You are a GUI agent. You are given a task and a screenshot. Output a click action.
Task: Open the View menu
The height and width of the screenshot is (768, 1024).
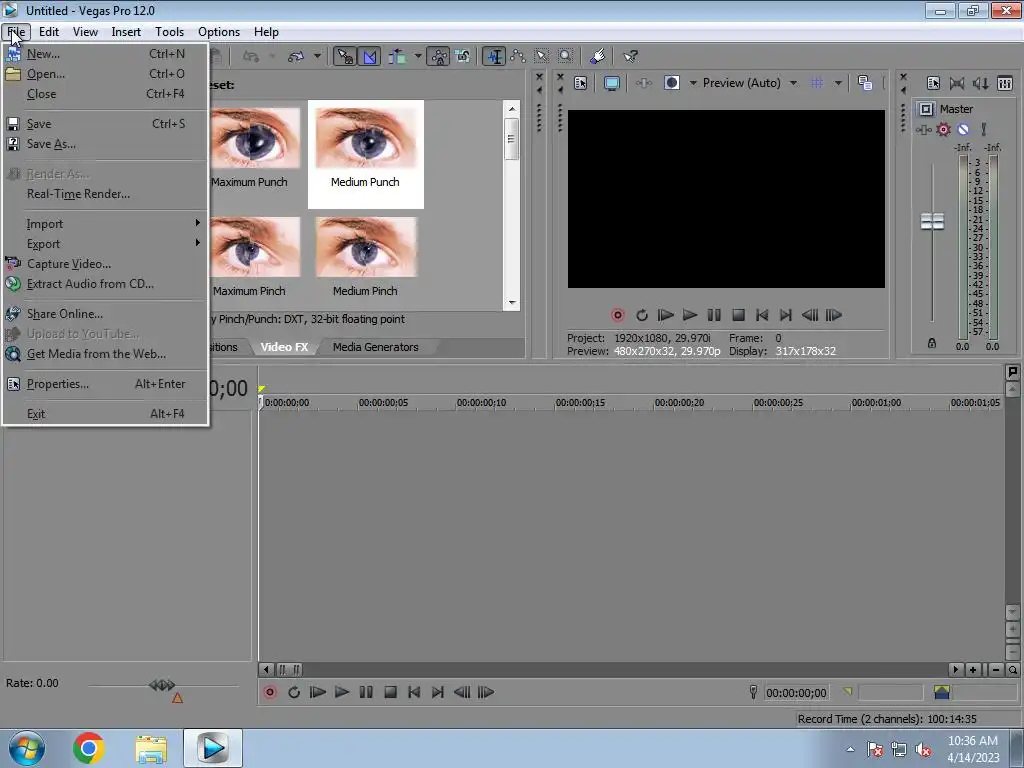(x=86, y=32)
